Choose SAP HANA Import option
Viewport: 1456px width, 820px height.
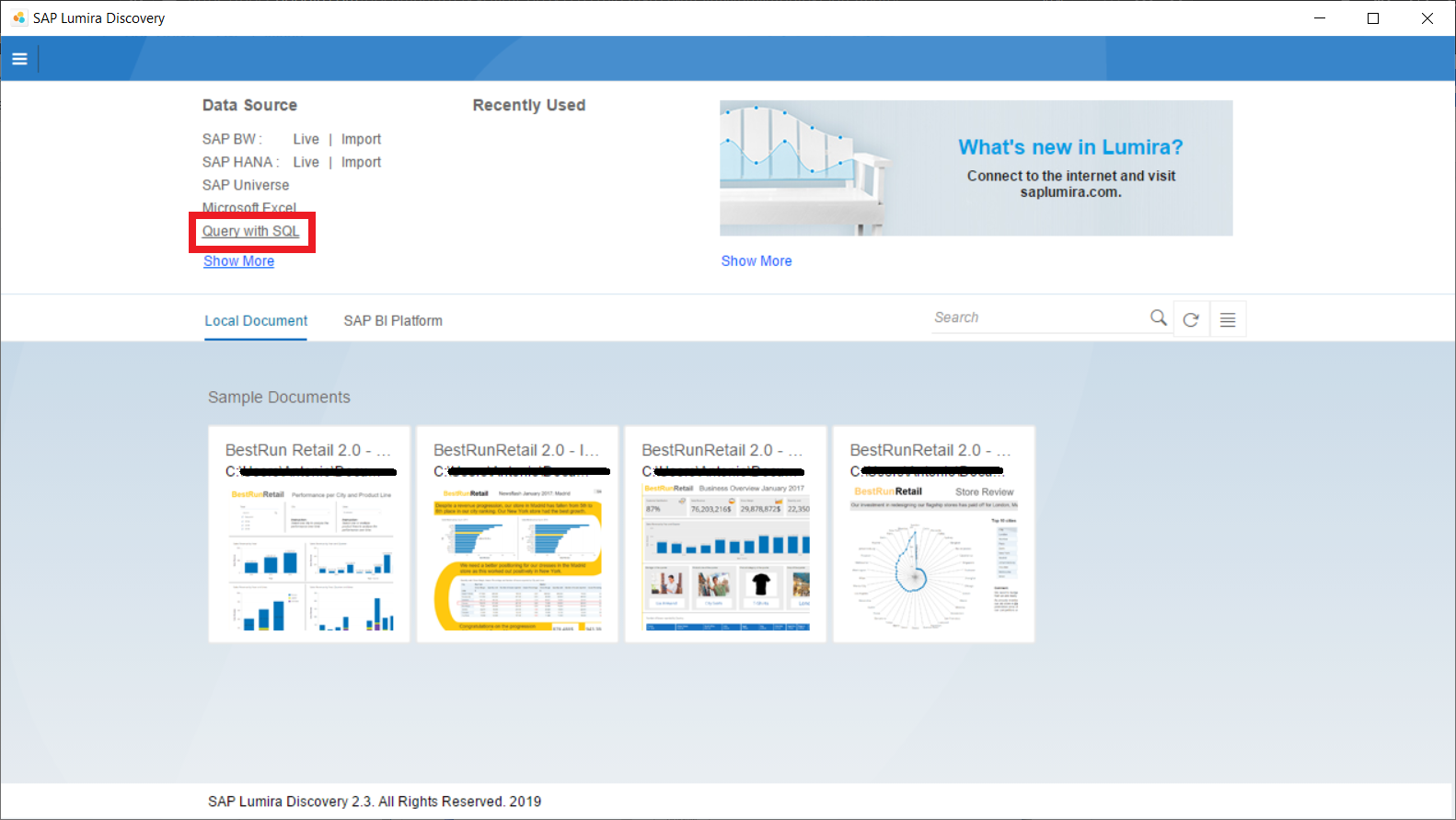pyautogui.click(x=361, y=162)
